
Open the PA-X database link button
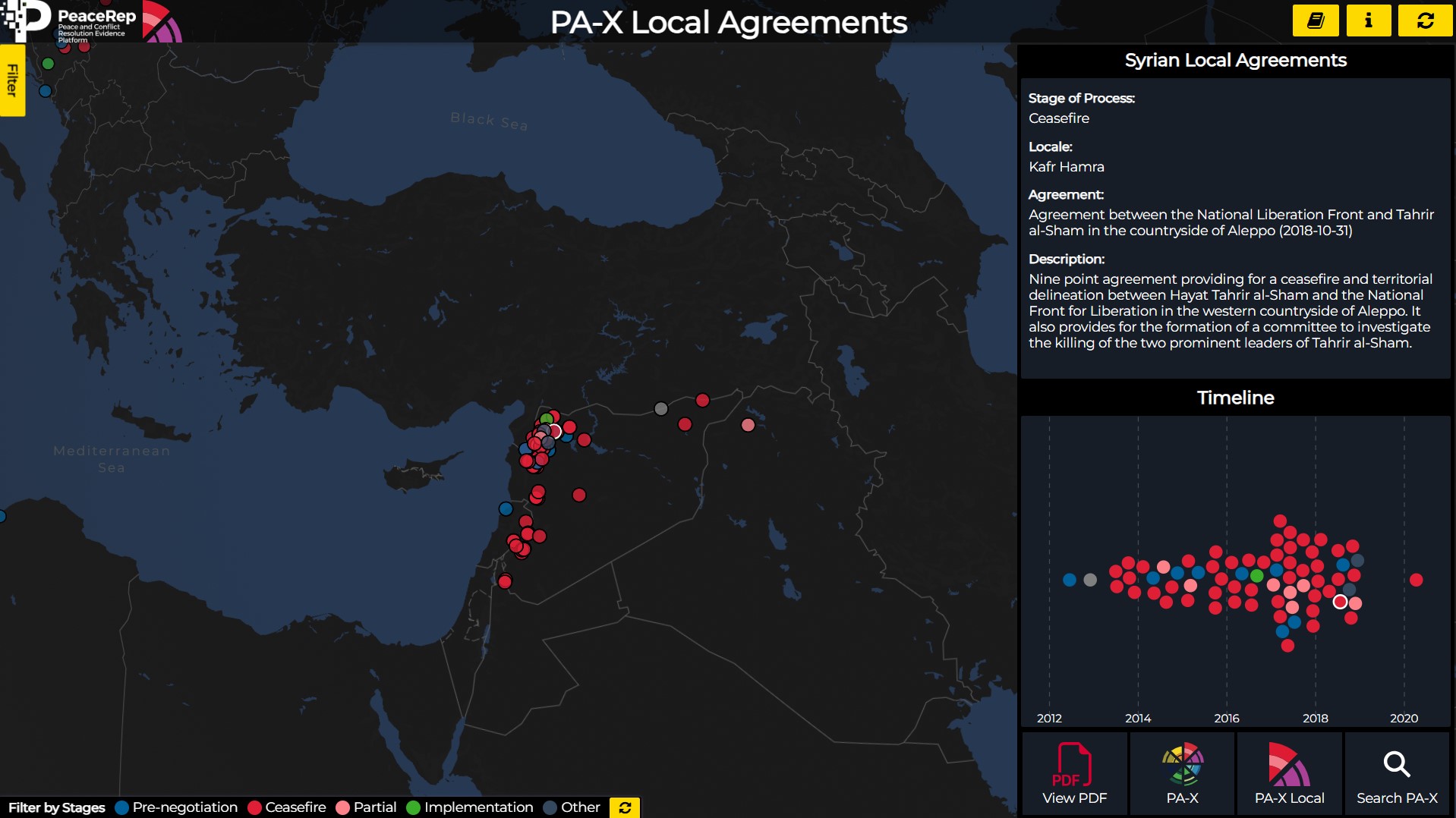click(1182, 773)
